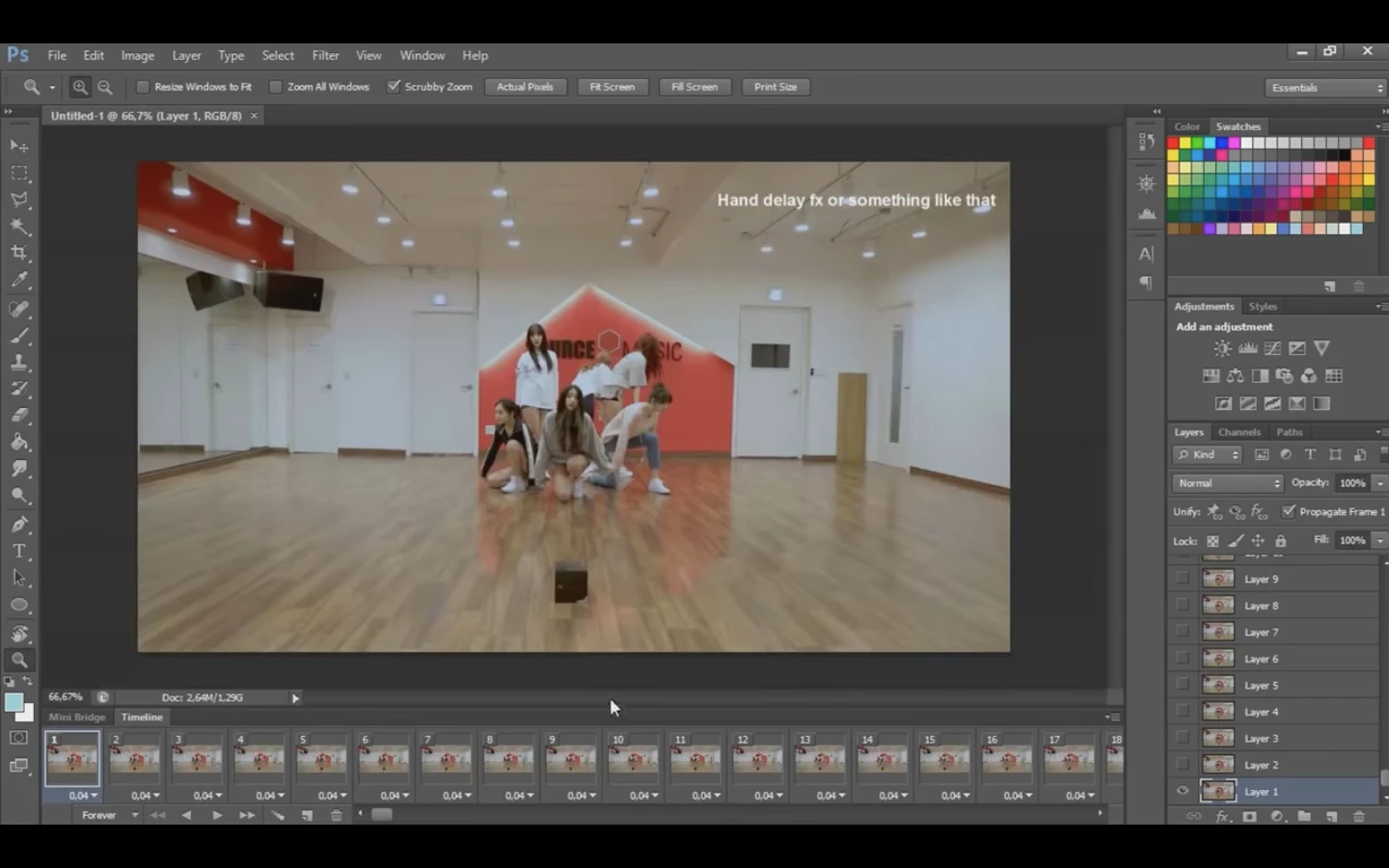Open the Opacity value dropdown arrow
This screenshot has height=868, width=1389.
click(x=1380, y=483)
